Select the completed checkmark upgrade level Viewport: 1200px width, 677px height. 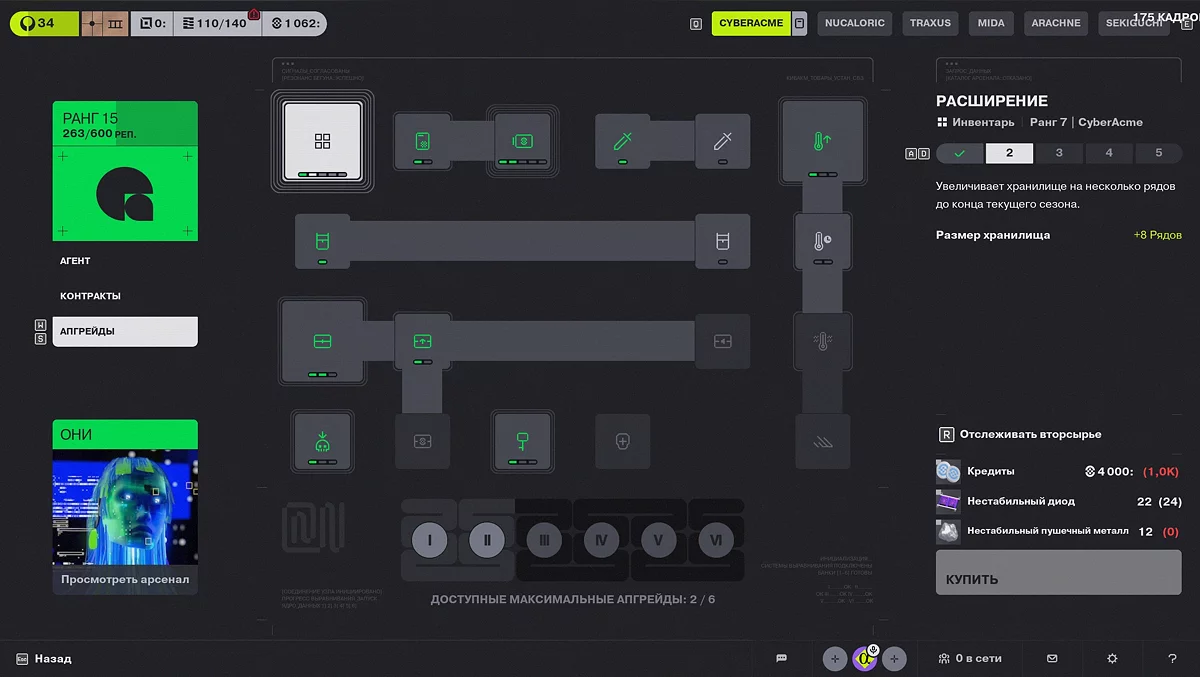(x=959, y=153)
